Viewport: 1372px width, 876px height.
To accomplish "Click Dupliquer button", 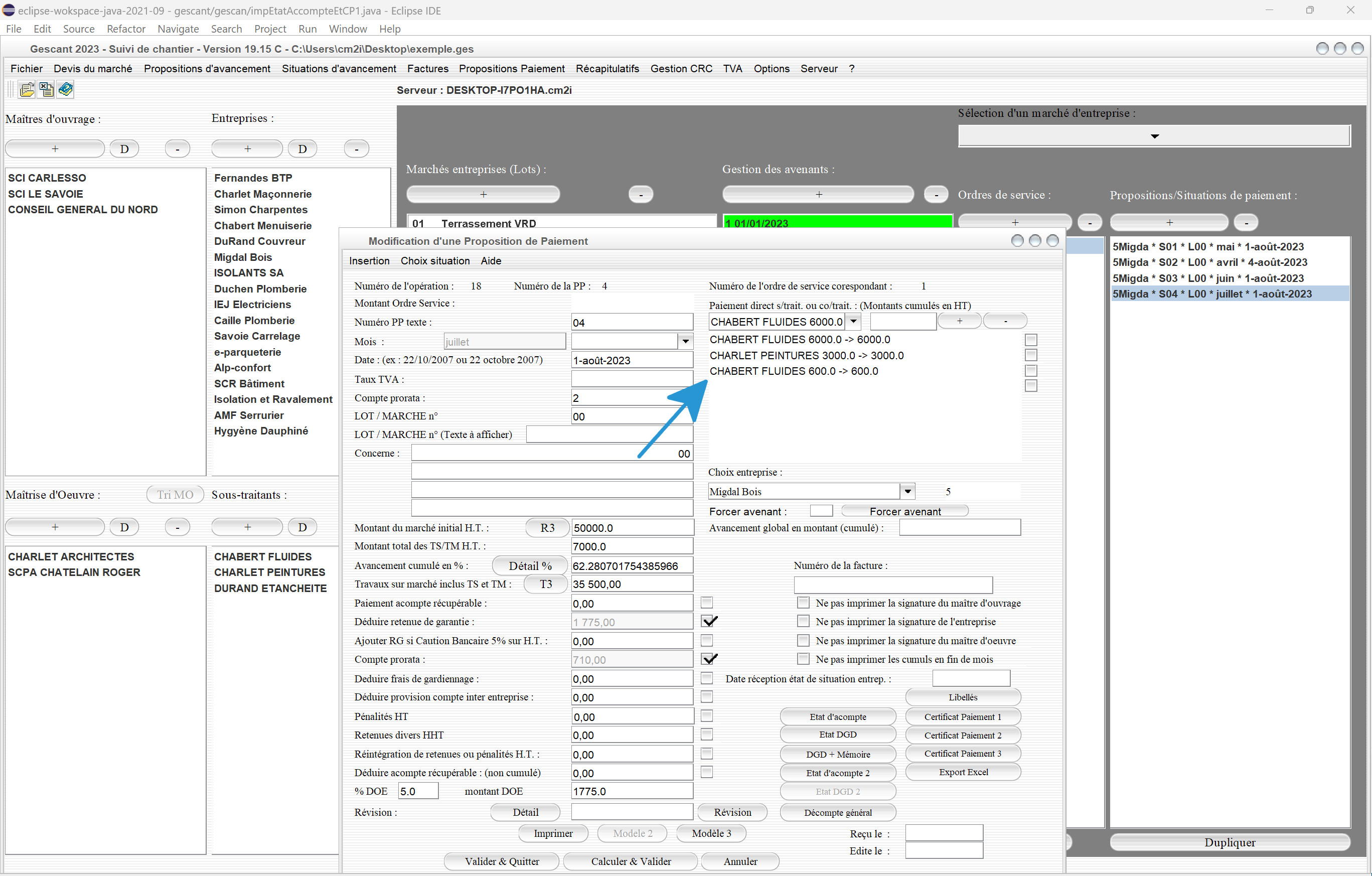I will [1230, 842].
